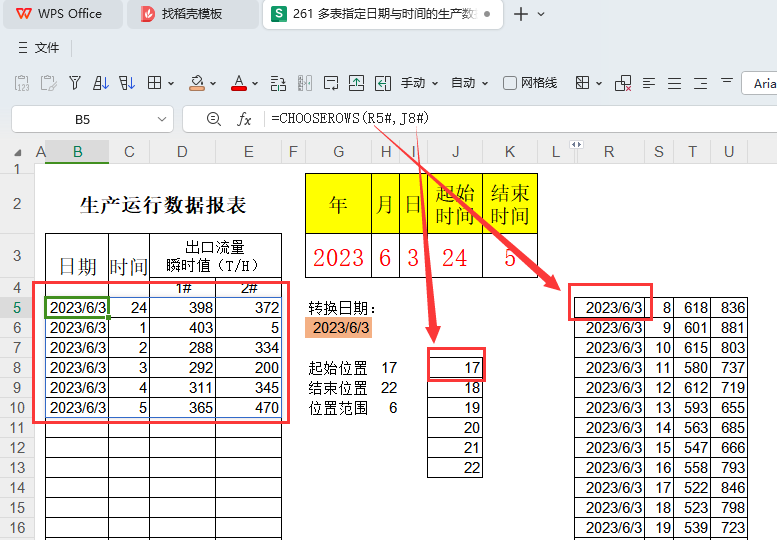Open the font color dropdown arrow

pyautogui.click(x=255, y=83)
